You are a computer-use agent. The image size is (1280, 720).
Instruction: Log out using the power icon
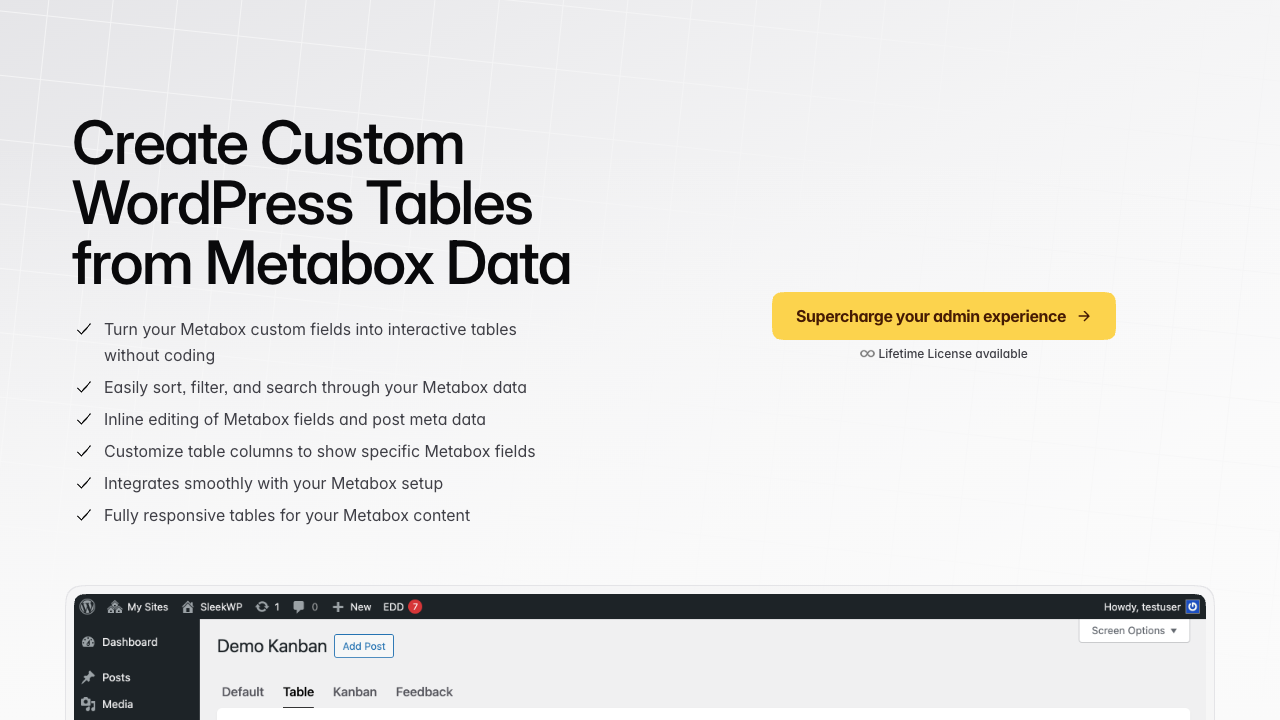click(1192, 606)
